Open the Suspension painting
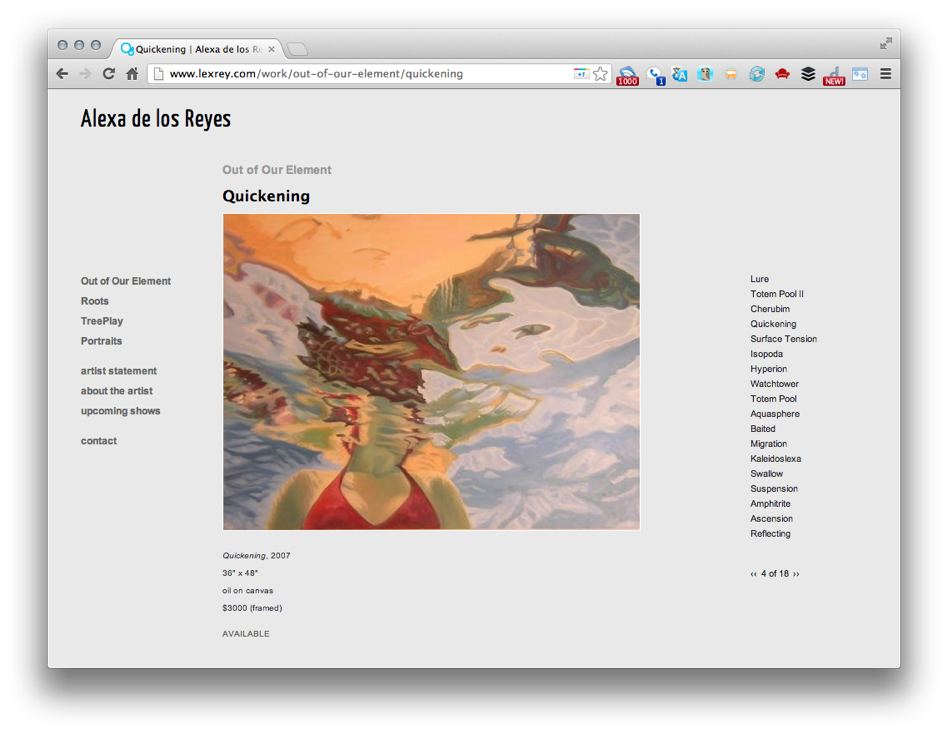The width and height of the screenshot is (948, 734). [774, 489]
